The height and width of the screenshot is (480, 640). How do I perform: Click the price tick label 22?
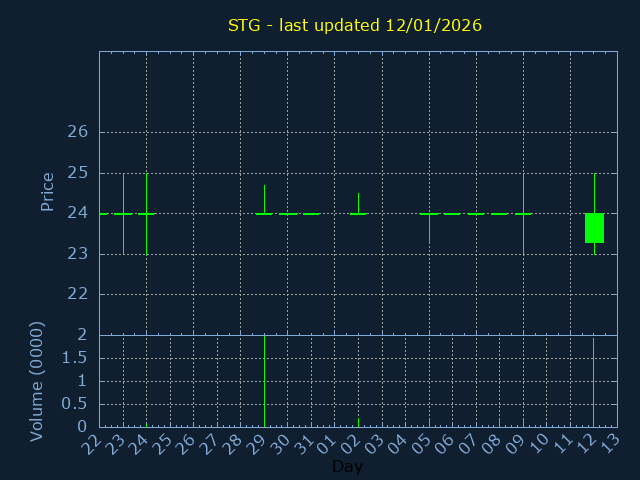click(x=78, y=294)
